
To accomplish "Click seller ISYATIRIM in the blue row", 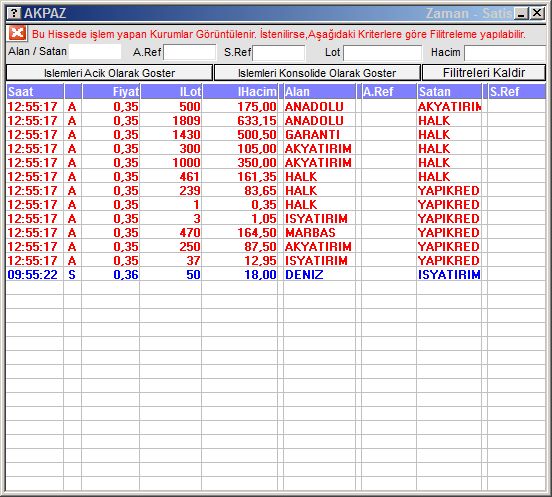I will [449, 275].
